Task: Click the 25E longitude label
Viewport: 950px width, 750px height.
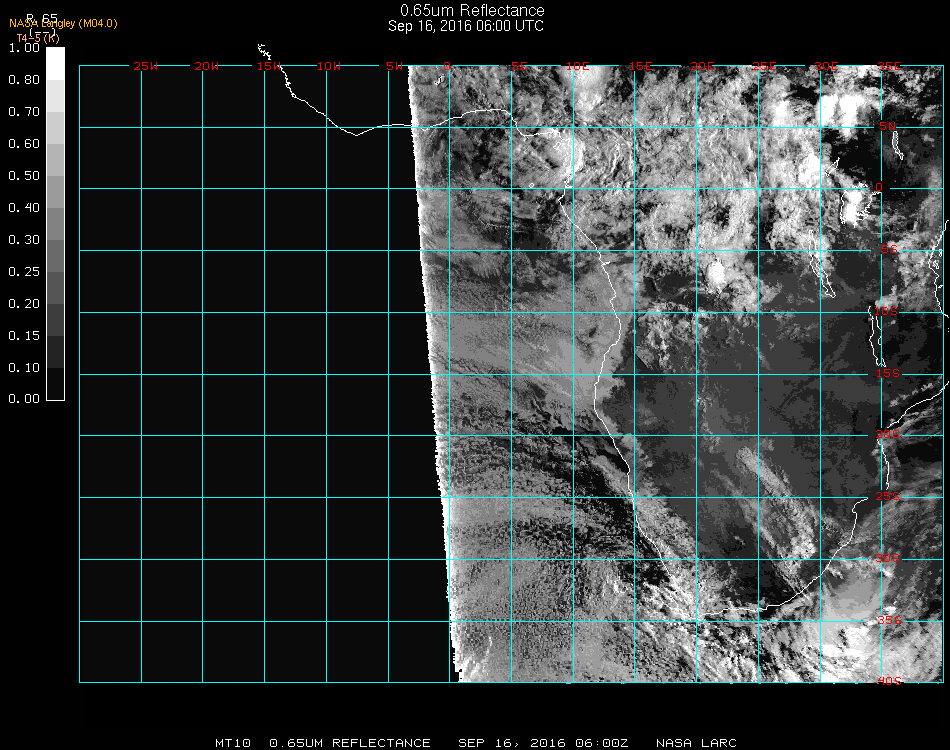Action: tap(765, 66)
